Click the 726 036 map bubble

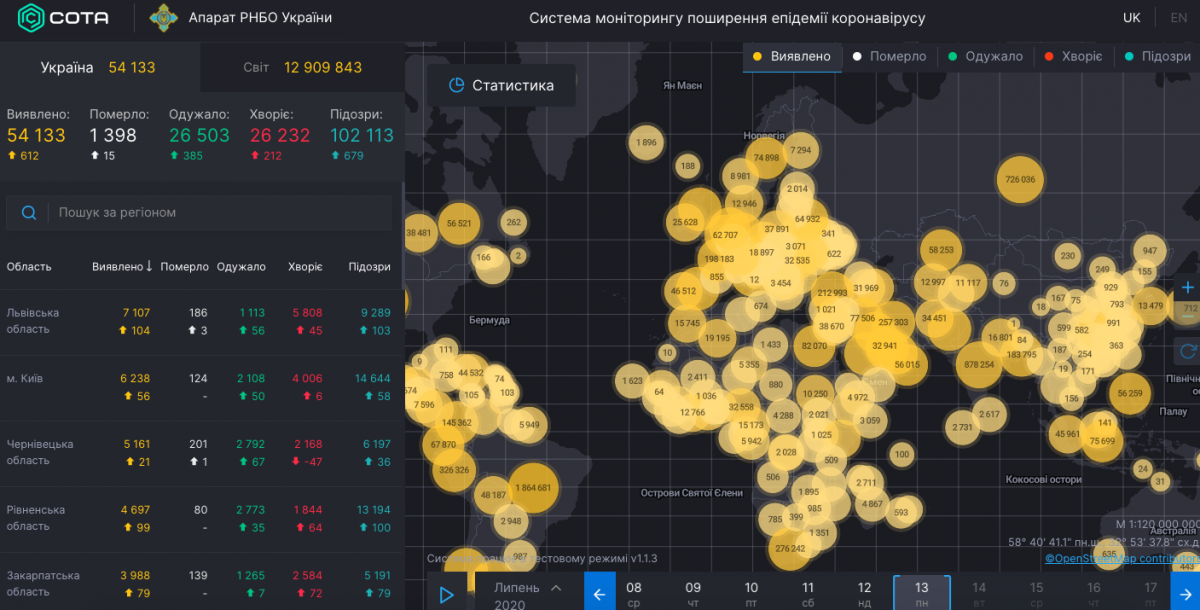click(1021, 180)
